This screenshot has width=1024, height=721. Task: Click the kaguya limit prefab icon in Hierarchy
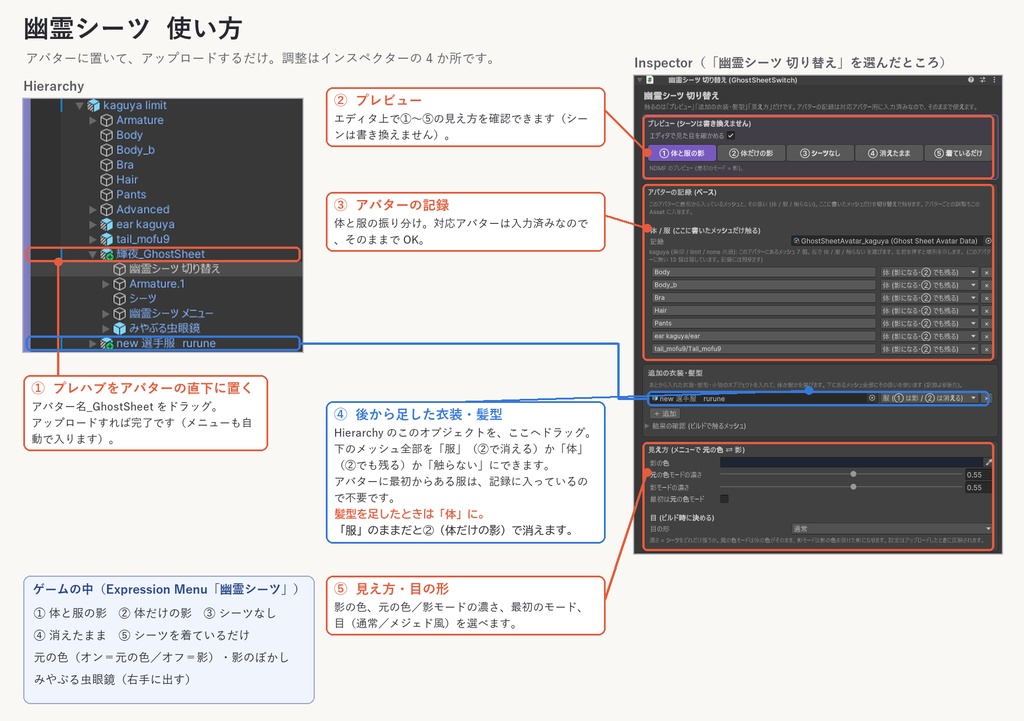[x=94, y=105]
